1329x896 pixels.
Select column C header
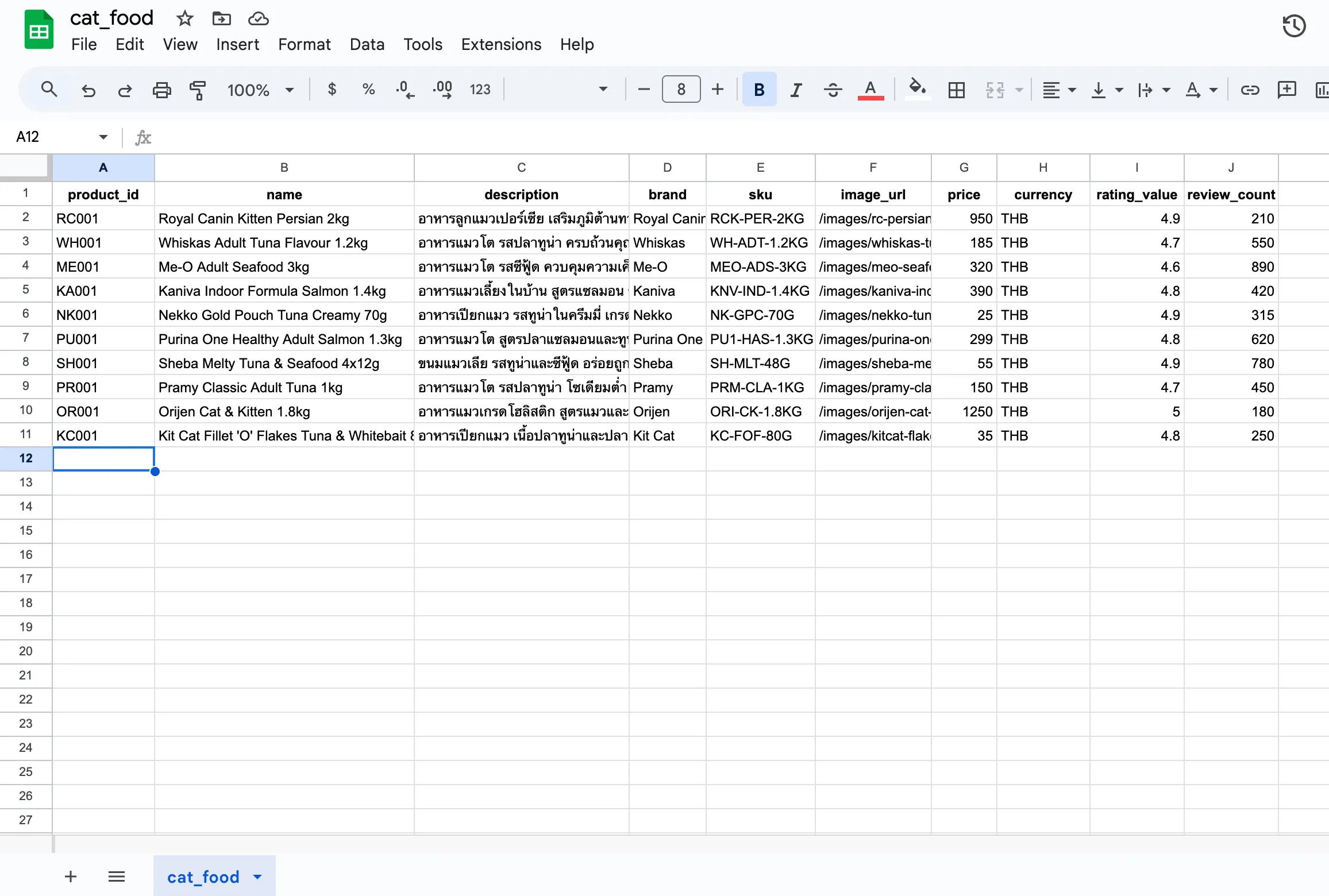point(521,168)
